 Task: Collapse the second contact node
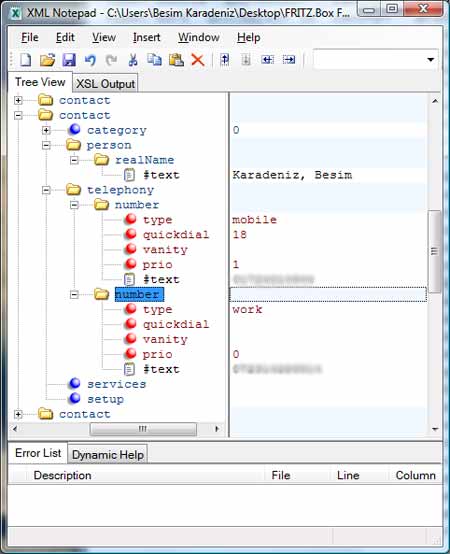click(x=18, y=115)
